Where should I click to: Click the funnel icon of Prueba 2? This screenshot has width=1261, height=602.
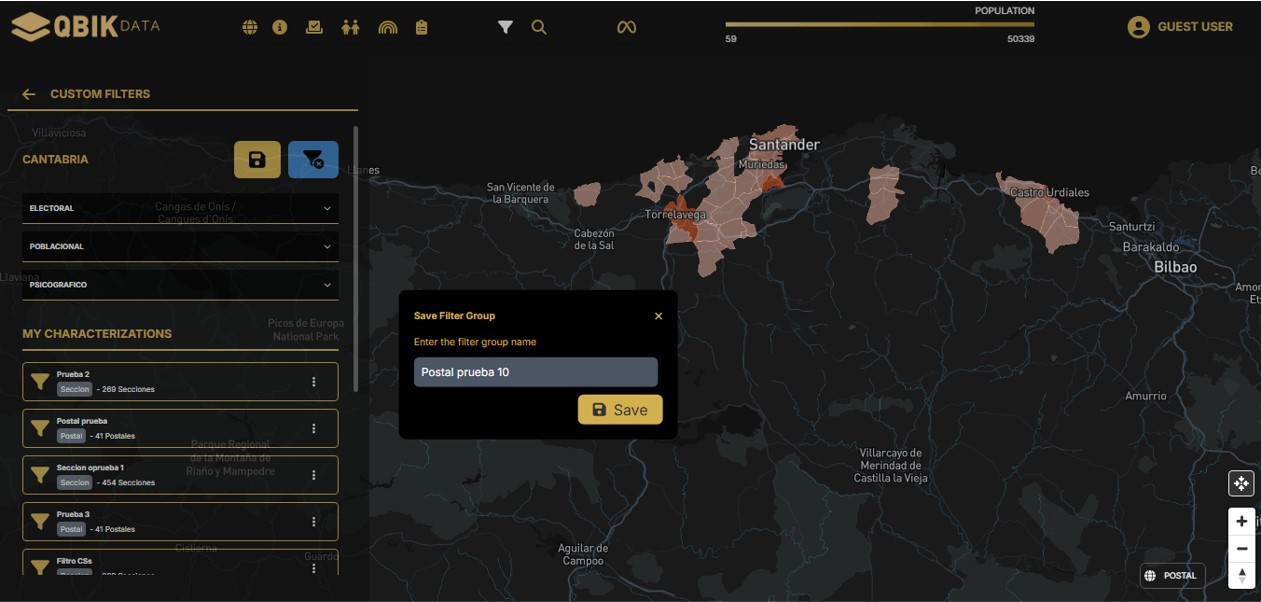coord(40,381)
